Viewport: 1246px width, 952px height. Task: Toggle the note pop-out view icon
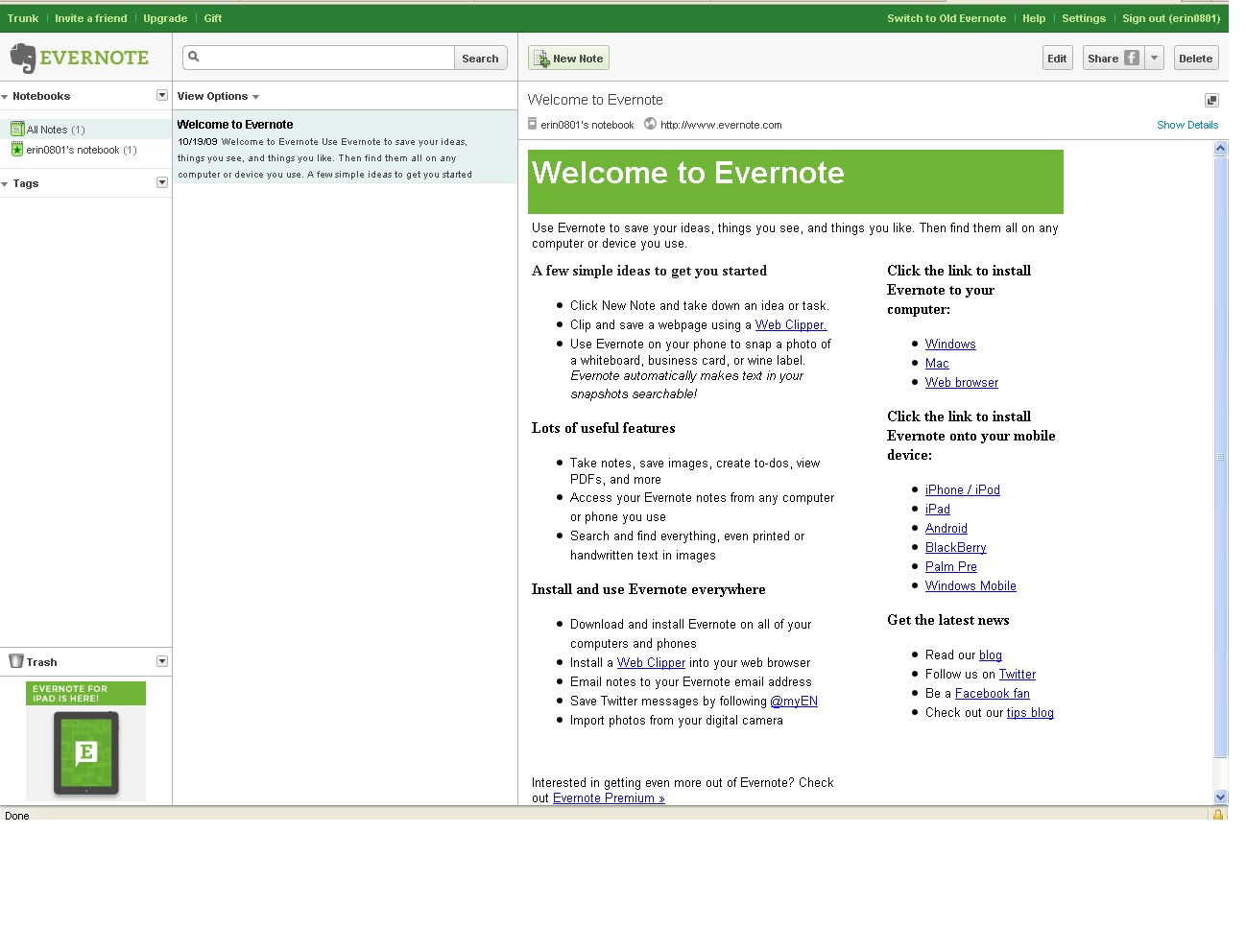(x=1210, y=100)
